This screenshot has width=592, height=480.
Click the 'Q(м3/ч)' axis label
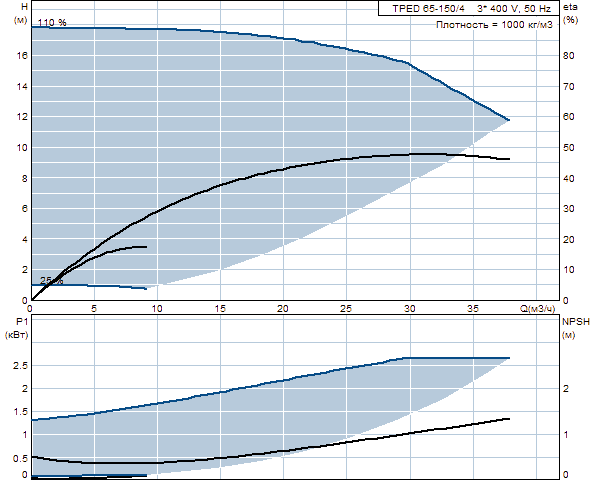[538, 309]
